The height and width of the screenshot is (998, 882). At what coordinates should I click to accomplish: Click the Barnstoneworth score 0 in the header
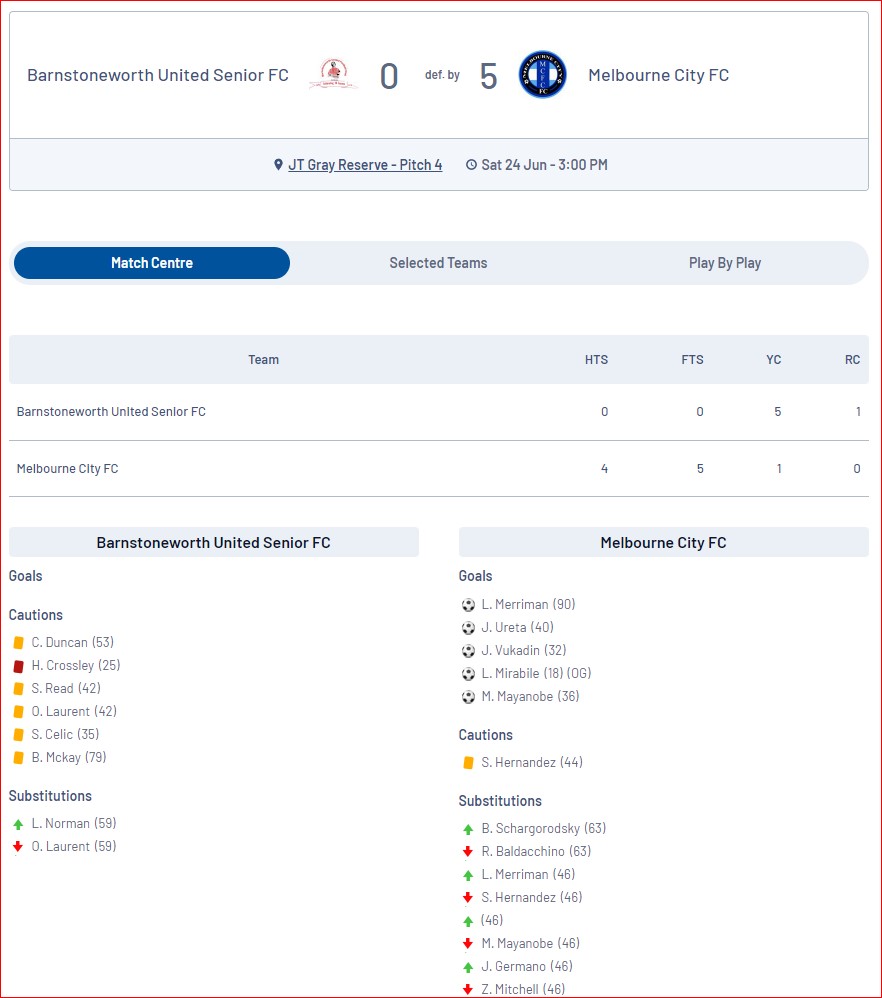389,76
